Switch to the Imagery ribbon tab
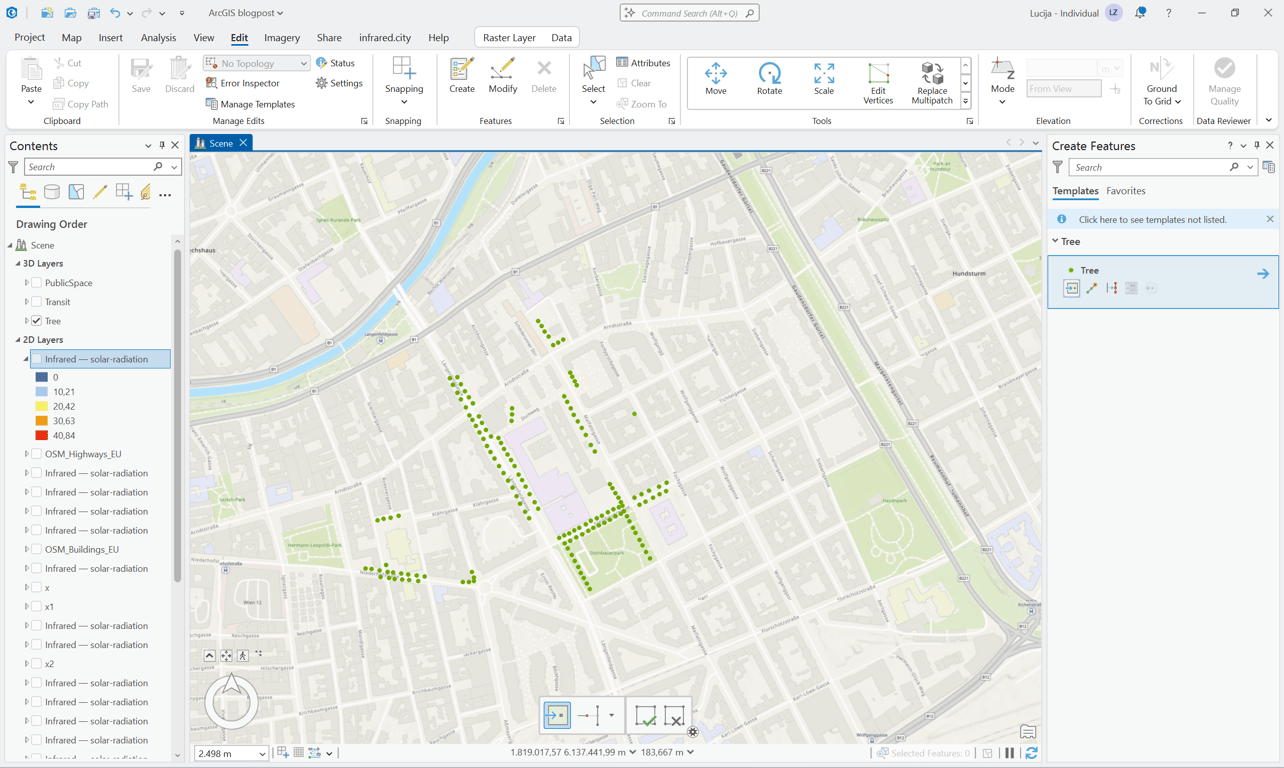This screenshot has width=1284, height=768. [x=282, y=38]
